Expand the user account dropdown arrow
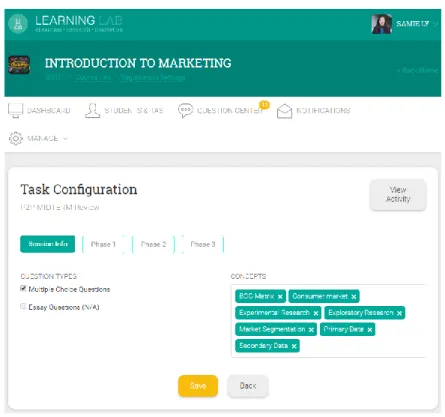 (x=435, y=24)
